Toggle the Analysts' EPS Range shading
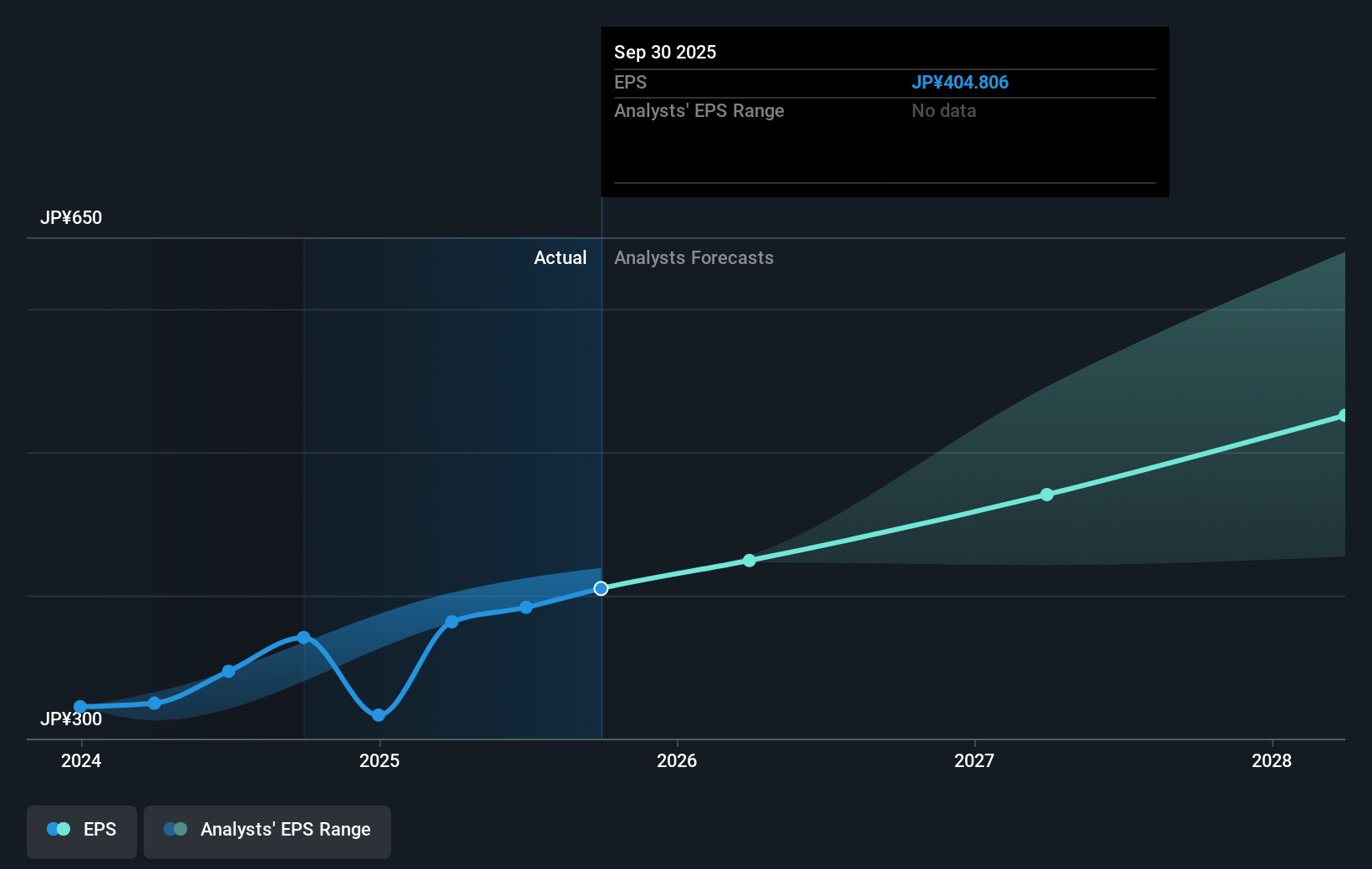 267,832
